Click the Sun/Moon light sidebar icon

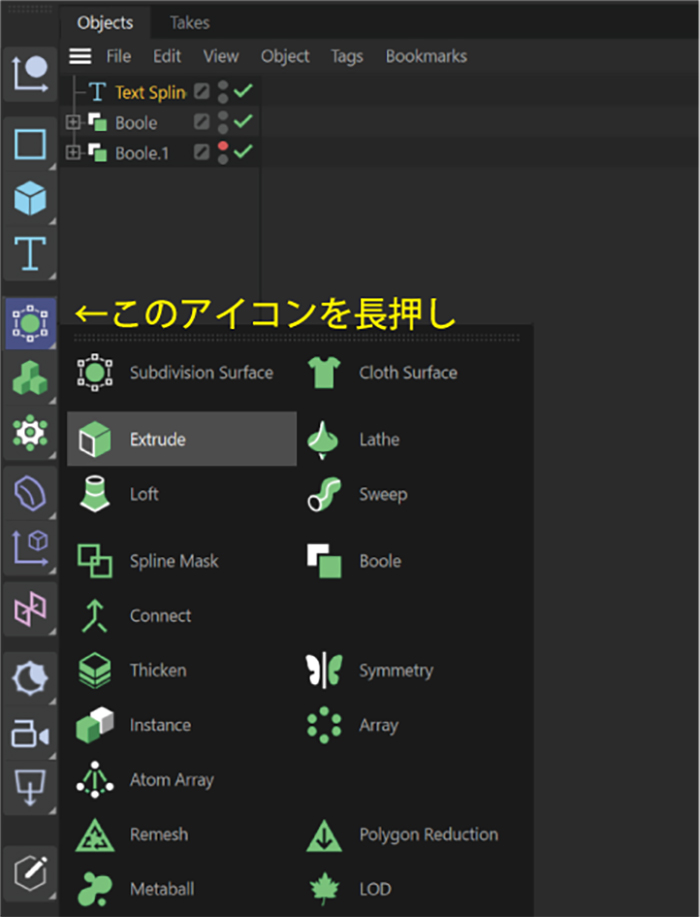click(x=30, y=678)
